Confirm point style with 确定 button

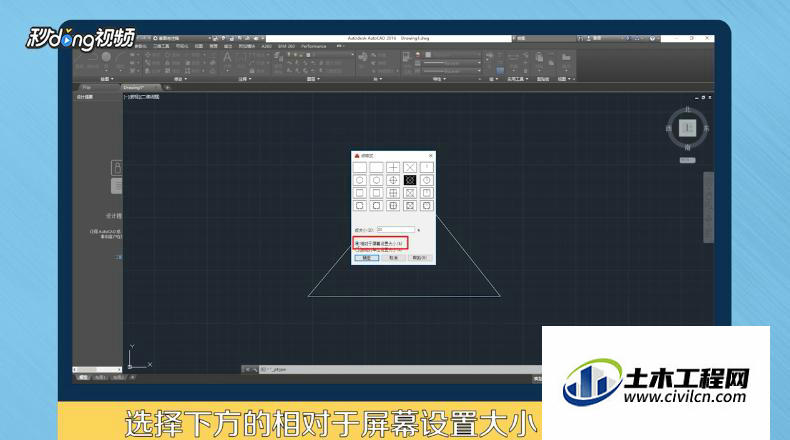pos(366,258)
